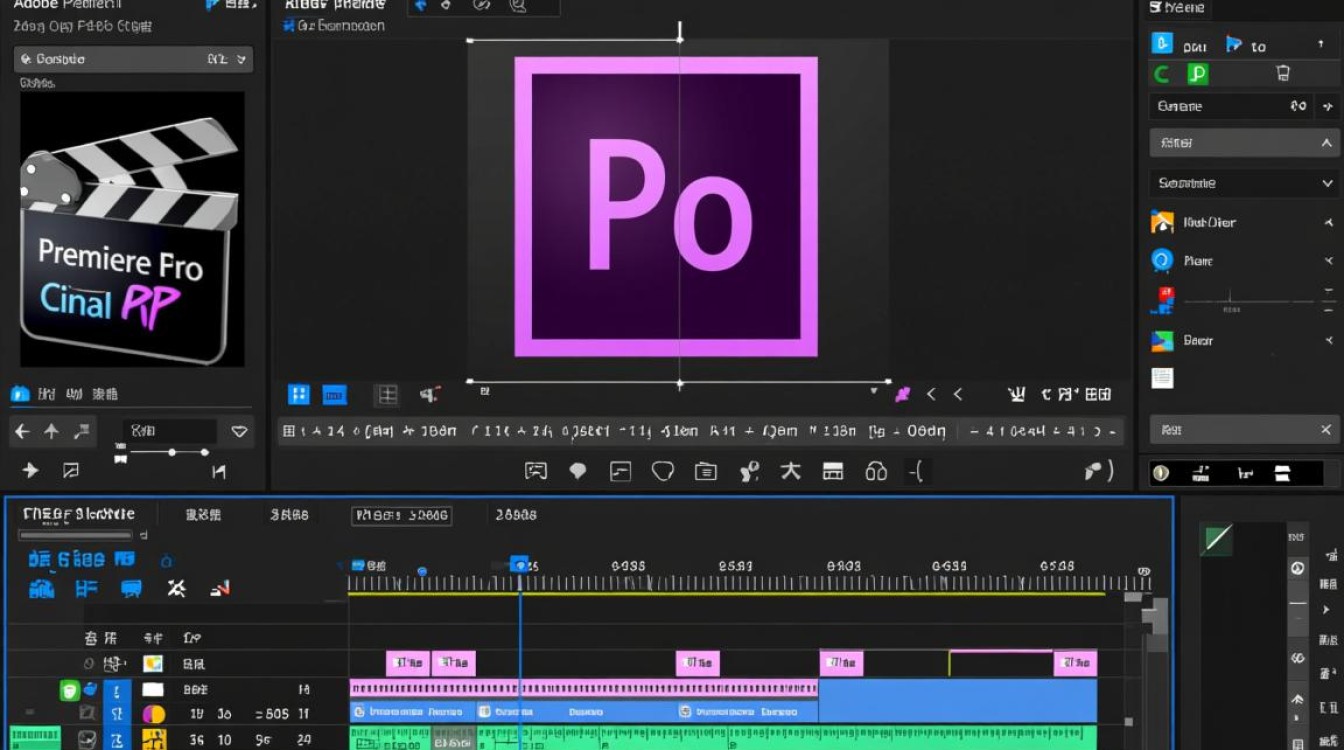Expand the Beur row arrow

click(1328, 340)
